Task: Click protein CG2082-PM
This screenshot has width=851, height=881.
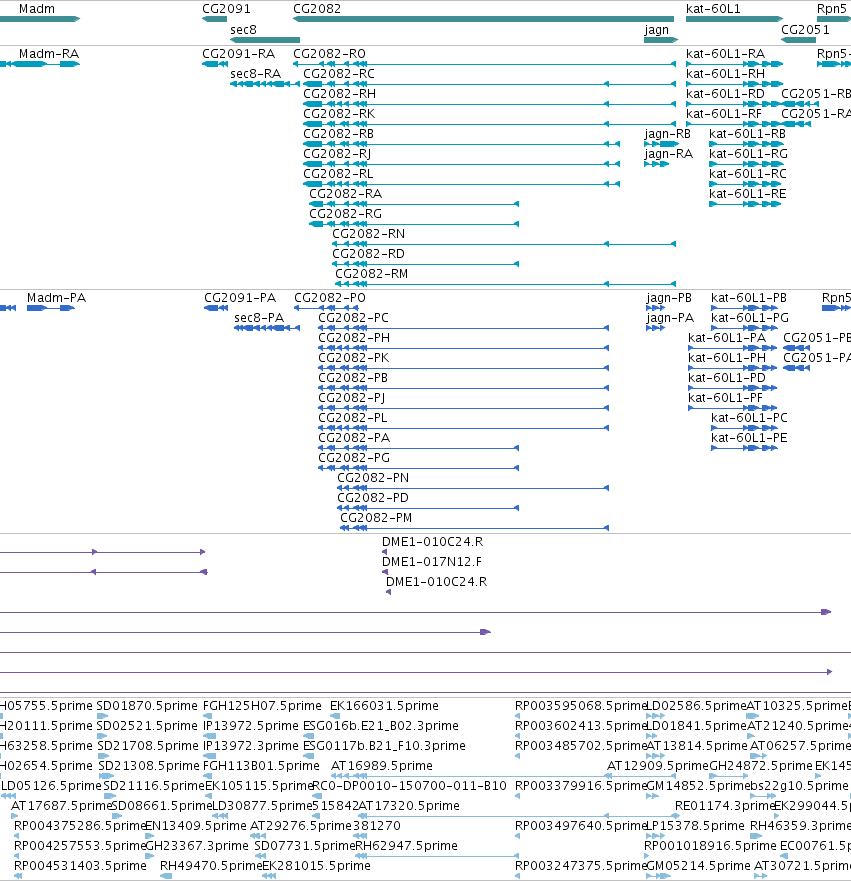Action: tap(376, 518)
